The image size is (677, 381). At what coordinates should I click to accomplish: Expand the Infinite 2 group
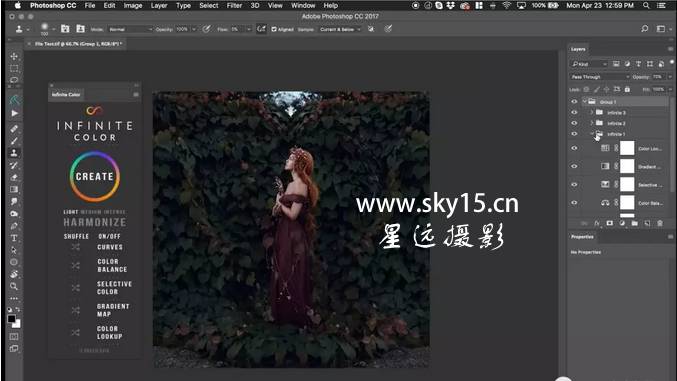[592, 123]
